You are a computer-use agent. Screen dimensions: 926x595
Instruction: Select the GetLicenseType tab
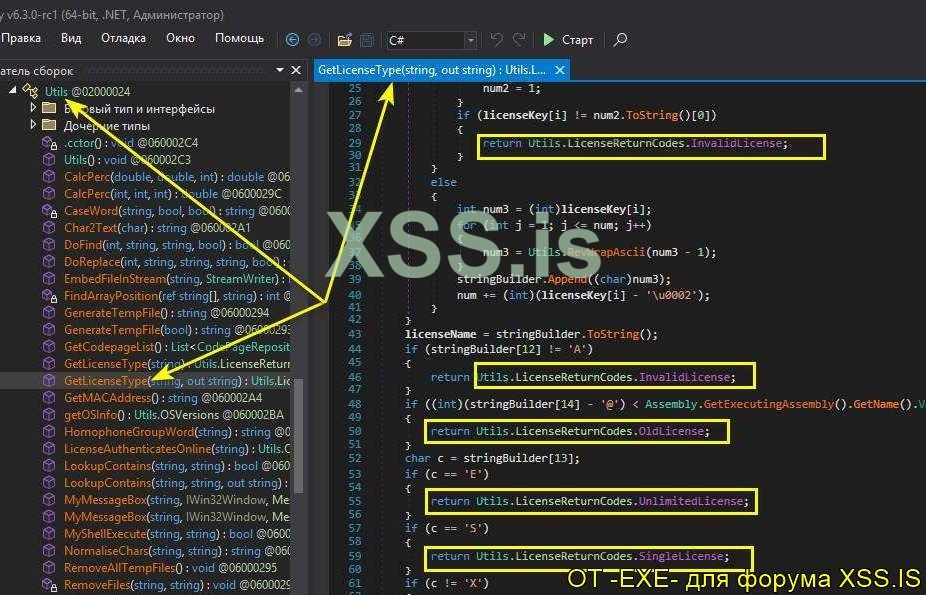(432, 70)
